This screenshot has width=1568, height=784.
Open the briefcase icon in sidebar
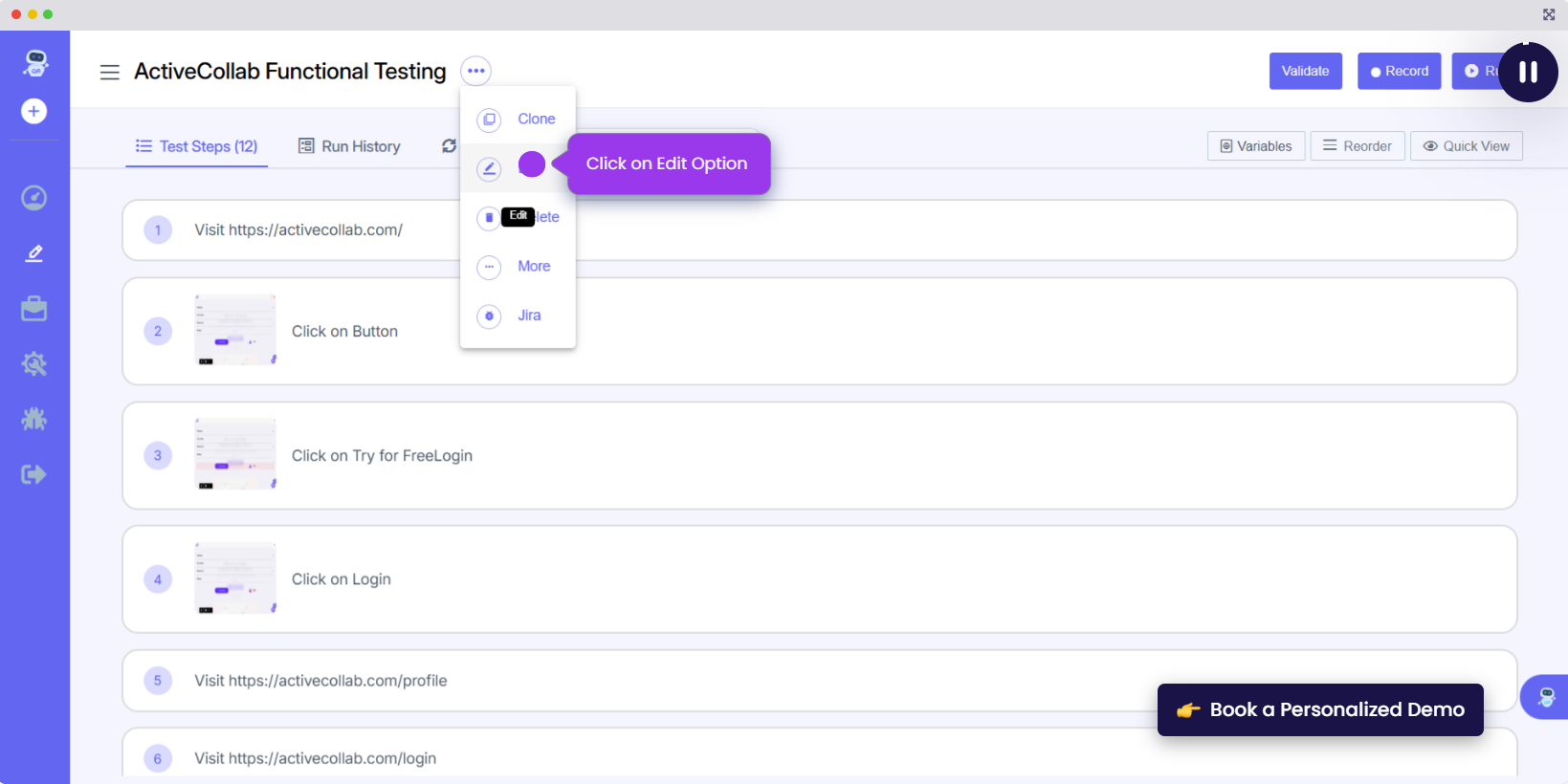(33, 309)
